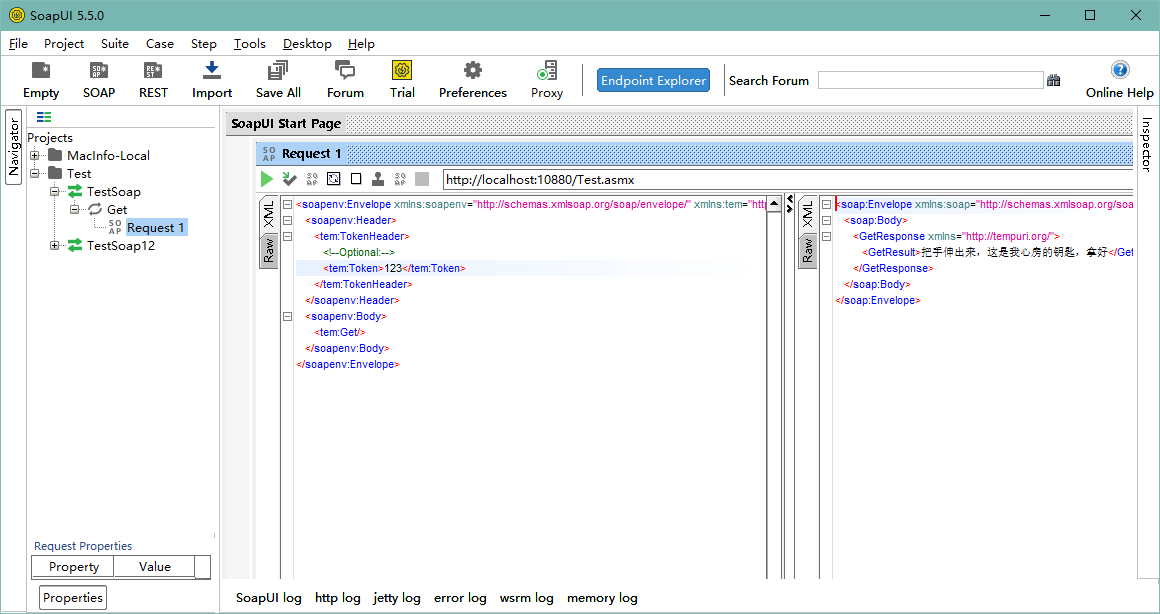The height and width of the screenshot is (614, 1160).
Task: Click the Test project folder icon
Action: pyautogui.click(x=55, y=173)
